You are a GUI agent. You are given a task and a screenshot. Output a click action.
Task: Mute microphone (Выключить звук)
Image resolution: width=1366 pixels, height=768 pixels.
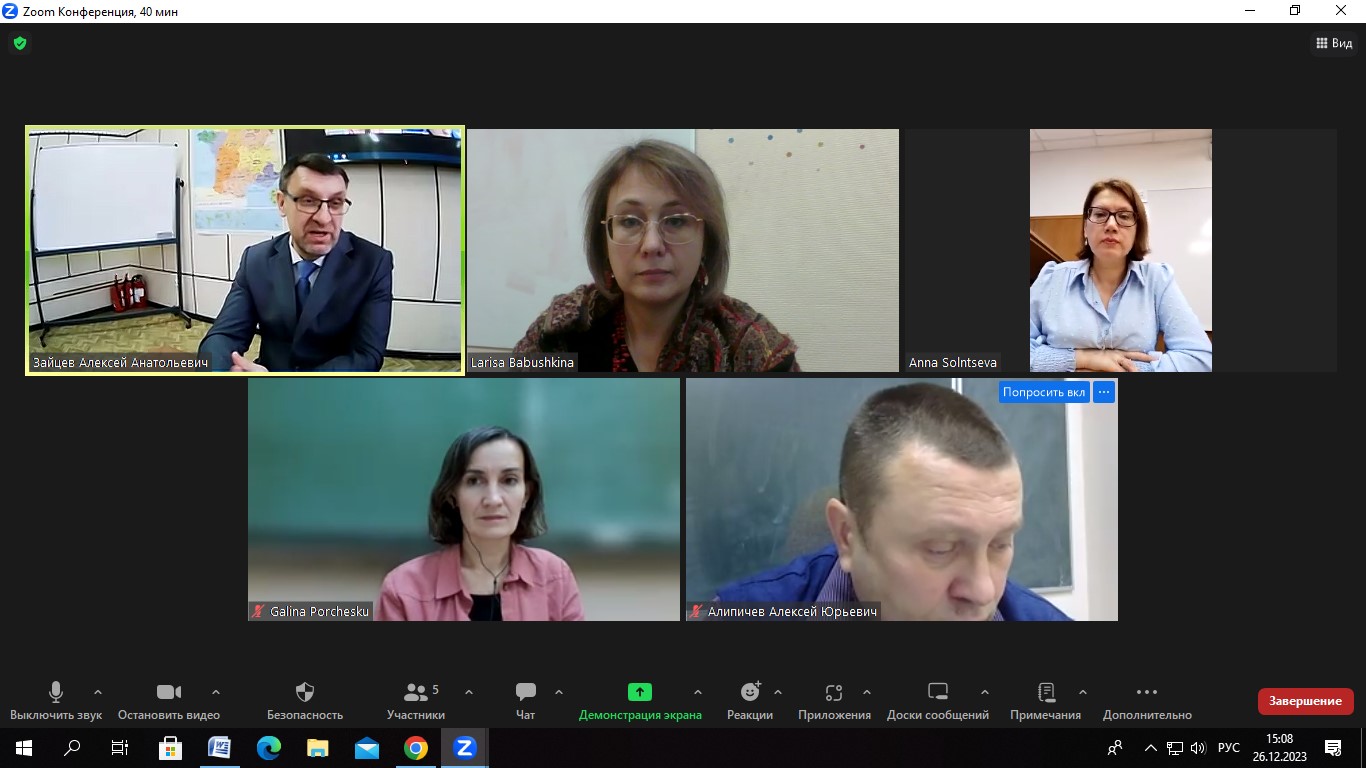click(56, 700)
